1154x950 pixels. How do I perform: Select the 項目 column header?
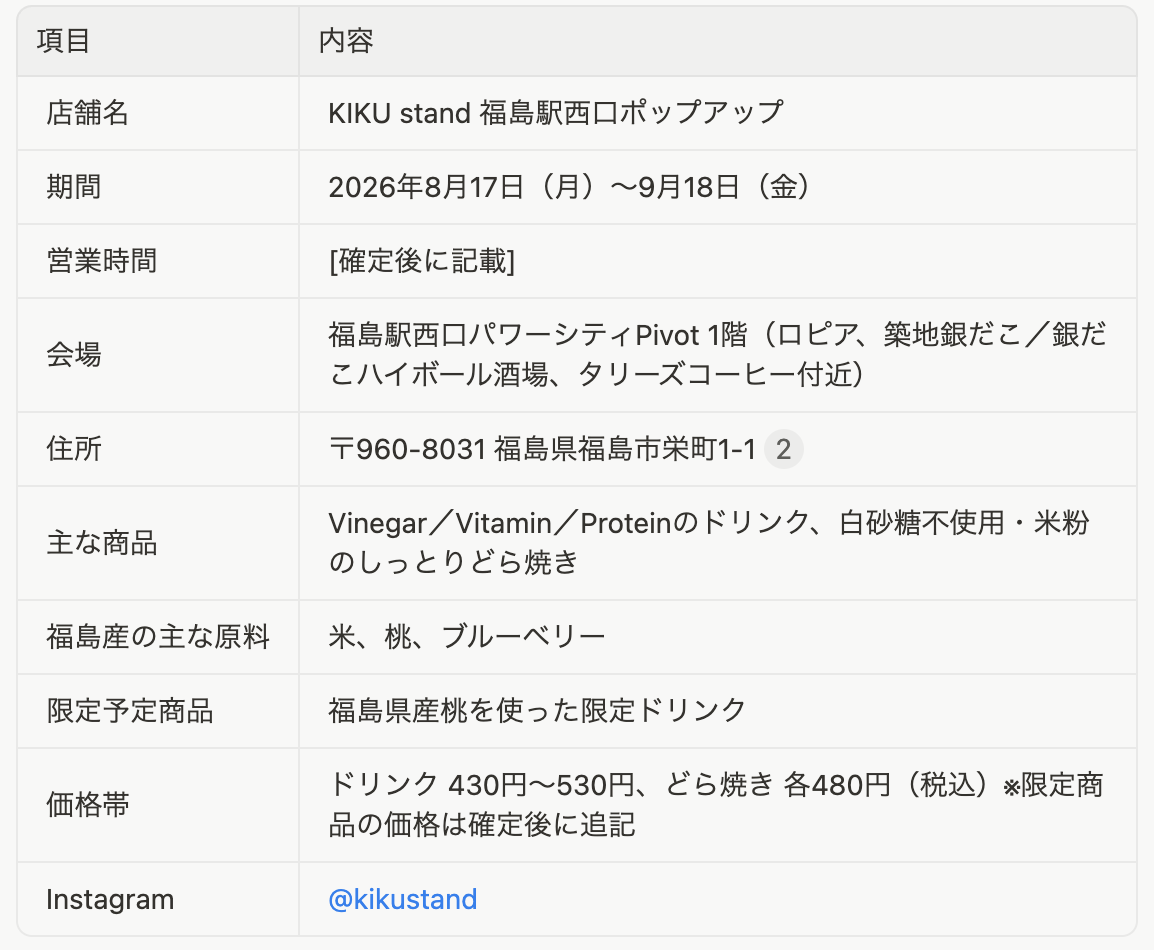pos(63,40)
